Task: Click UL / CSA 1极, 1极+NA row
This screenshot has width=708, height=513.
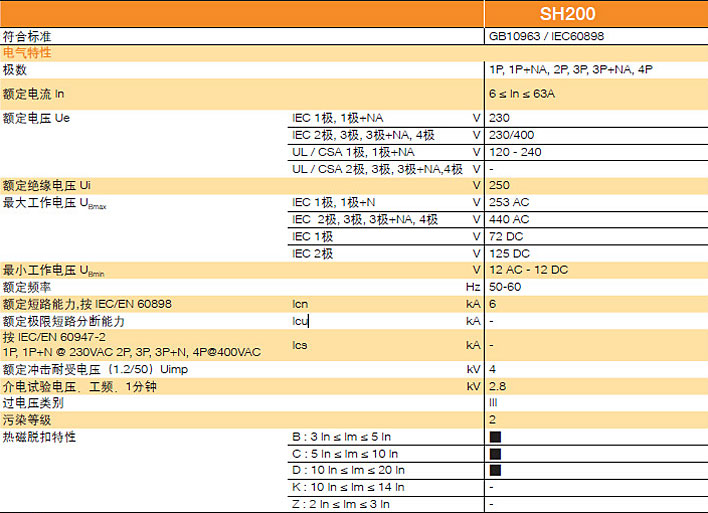Action: click(x=353, y=152)
